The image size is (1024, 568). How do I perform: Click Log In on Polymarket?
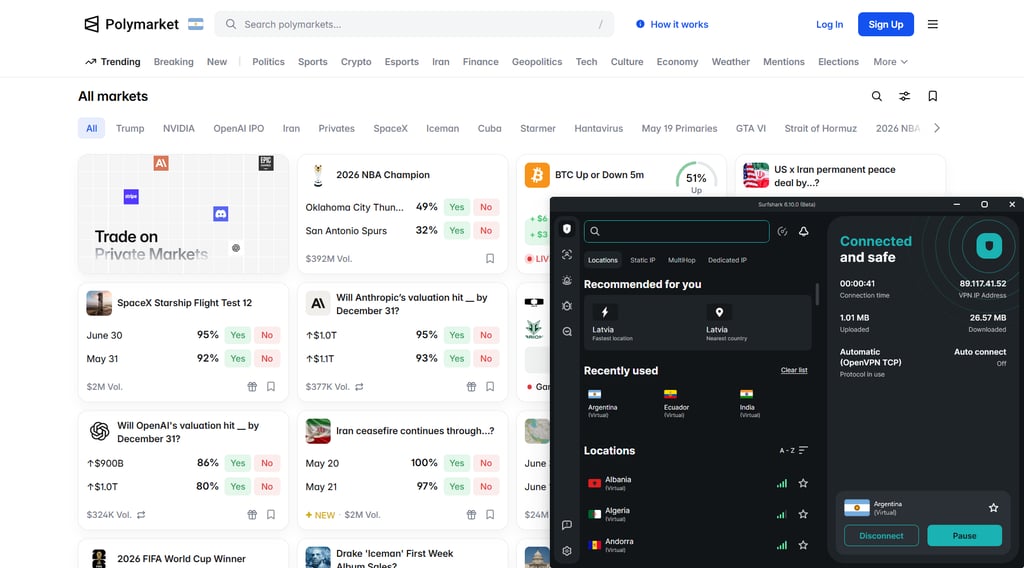point(829,24)
